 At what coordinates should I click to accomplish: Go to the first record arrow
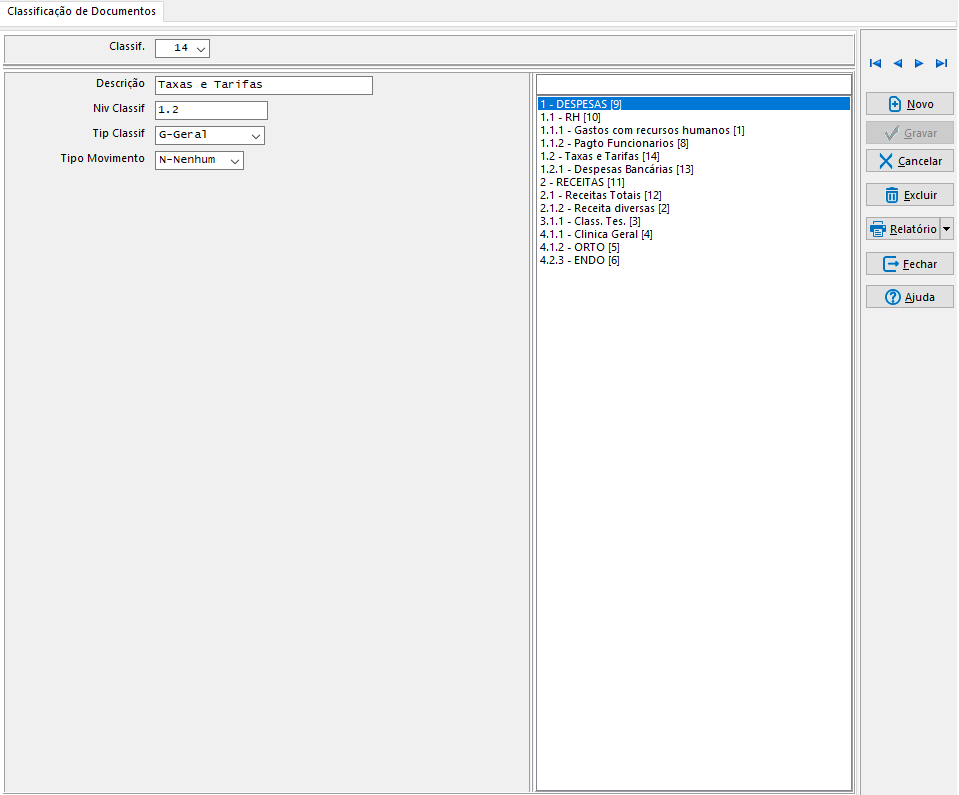(876, 63)
